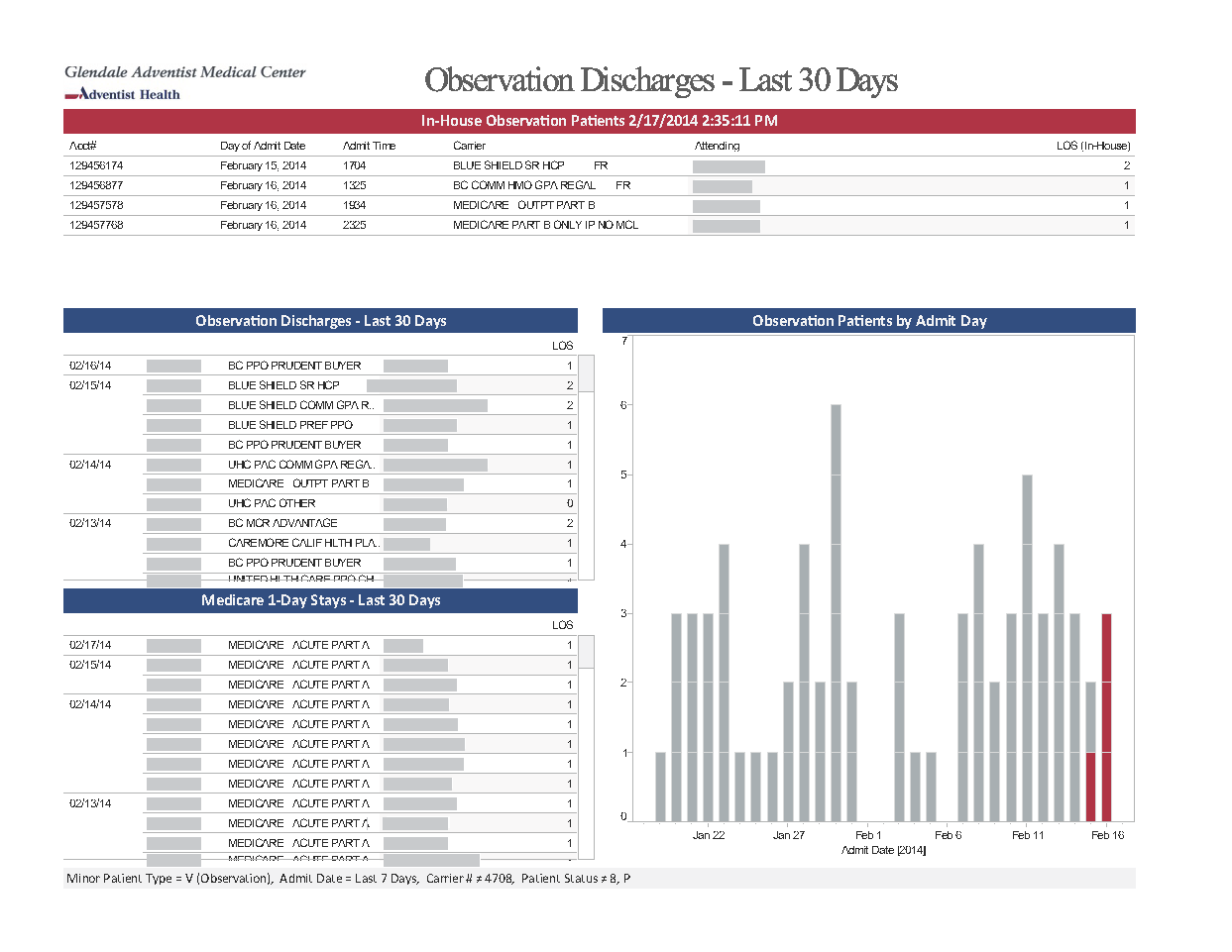Viewport: 1232px width, 952px height.
Task: Click the Adventist Health logo
Action: coord(122,94)
